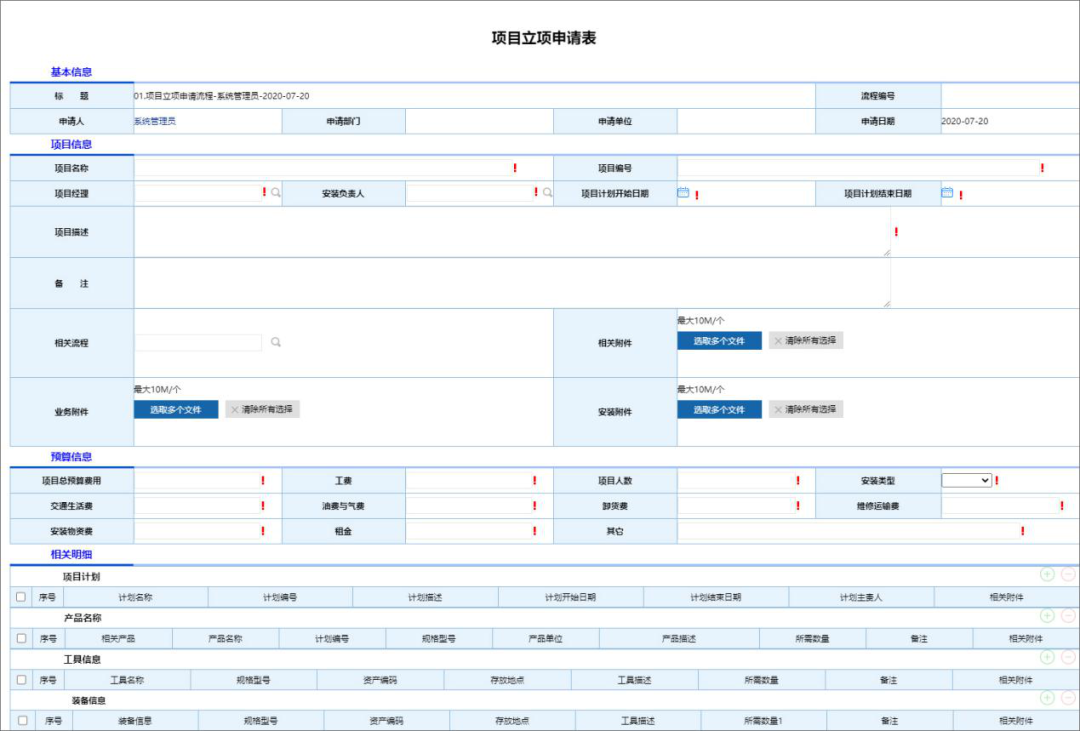Click into the 项目描述 text area
The height and width of the screenshot is (731, 1080).
[512, 232]
